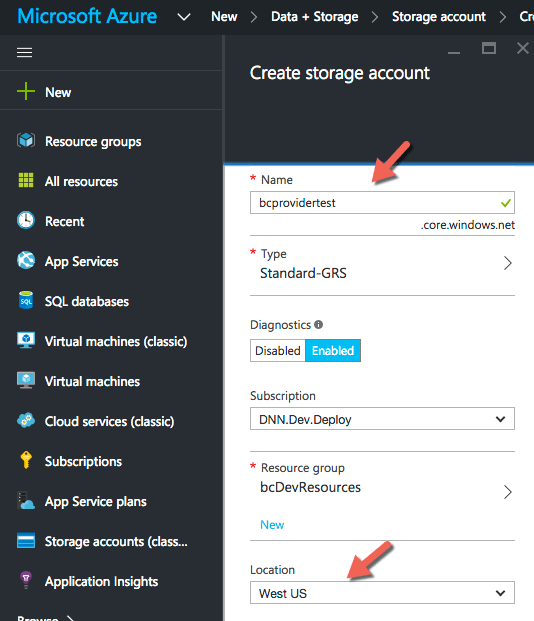Viewport: 534px width, 621px height.
Task: Click the SQL databases icon
Action: [26, 300]
